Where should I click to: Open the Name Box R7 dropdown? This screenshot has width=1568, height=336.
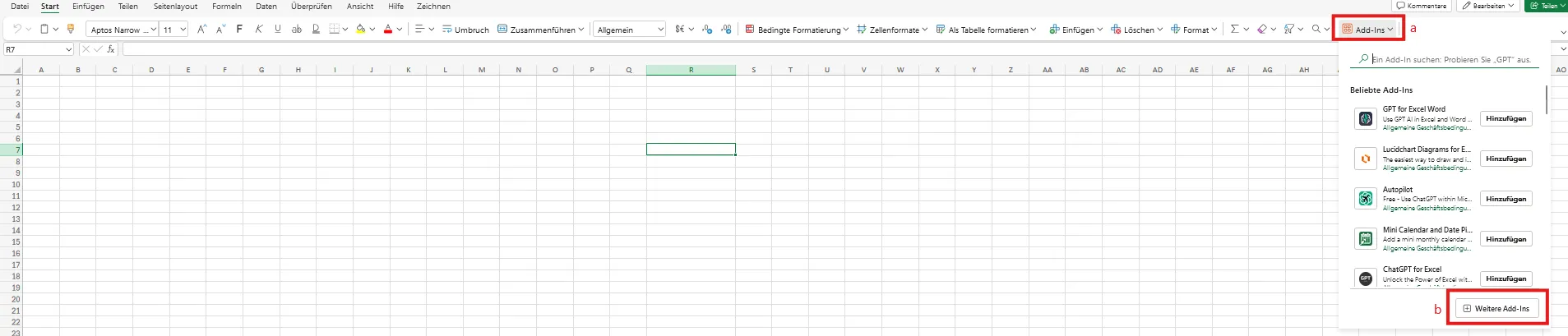(68, 50)
